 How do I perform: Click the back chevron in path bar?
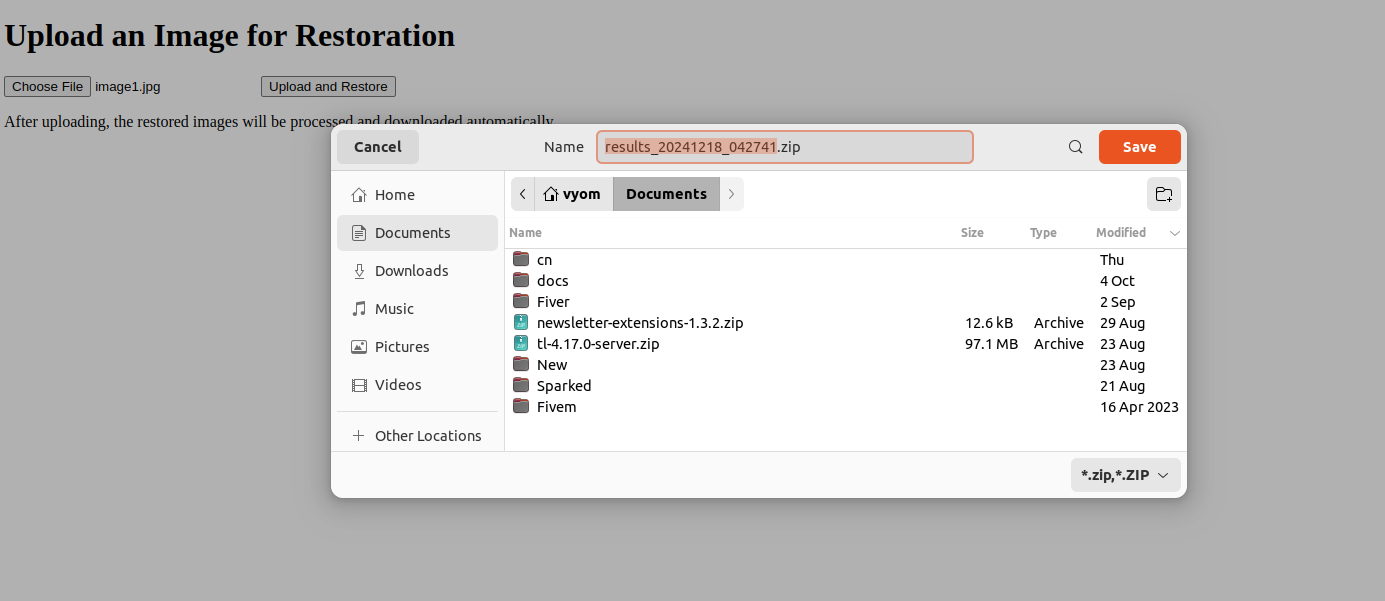coord(523,194)
